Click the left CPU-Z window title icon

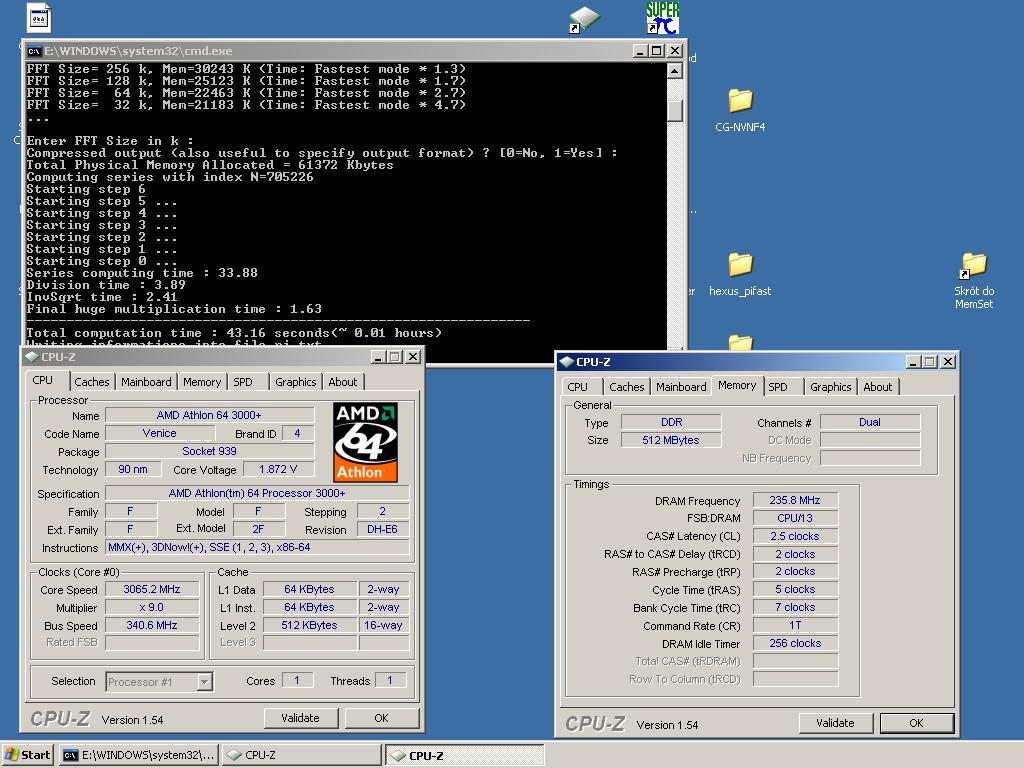[31, 357]
